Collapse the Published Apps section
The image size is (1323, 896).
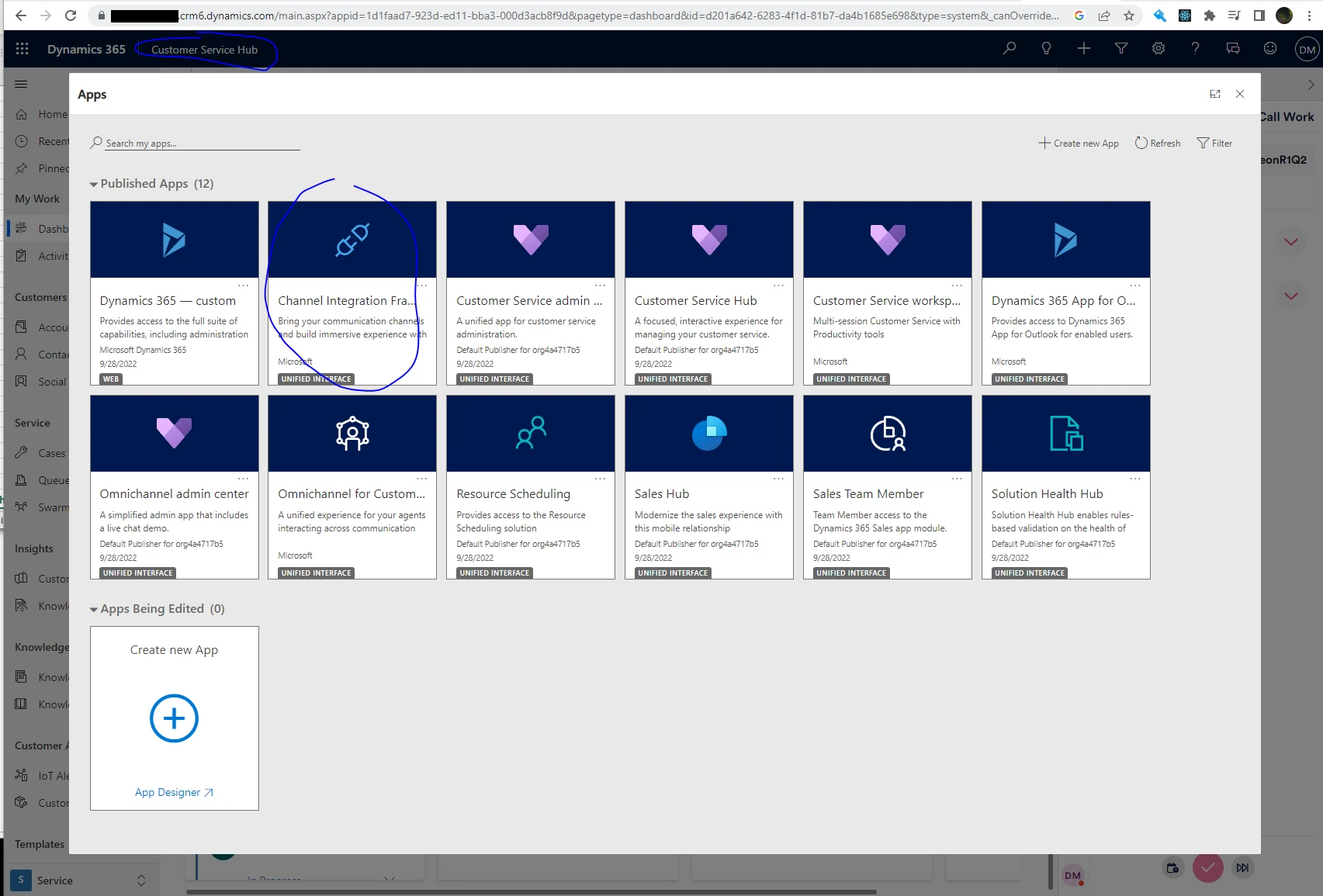click(x=94, y=185)
